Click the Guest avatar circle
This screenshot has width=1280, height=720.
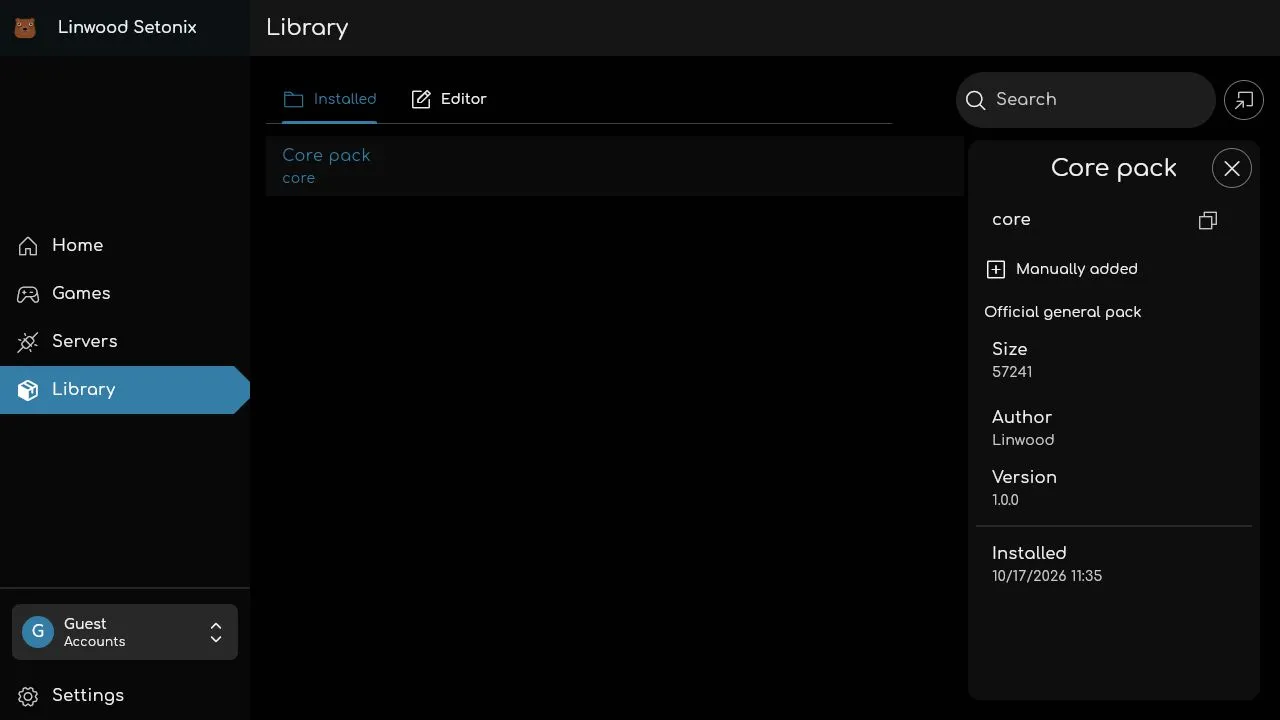pyautogui.click(x=38, y=632)
